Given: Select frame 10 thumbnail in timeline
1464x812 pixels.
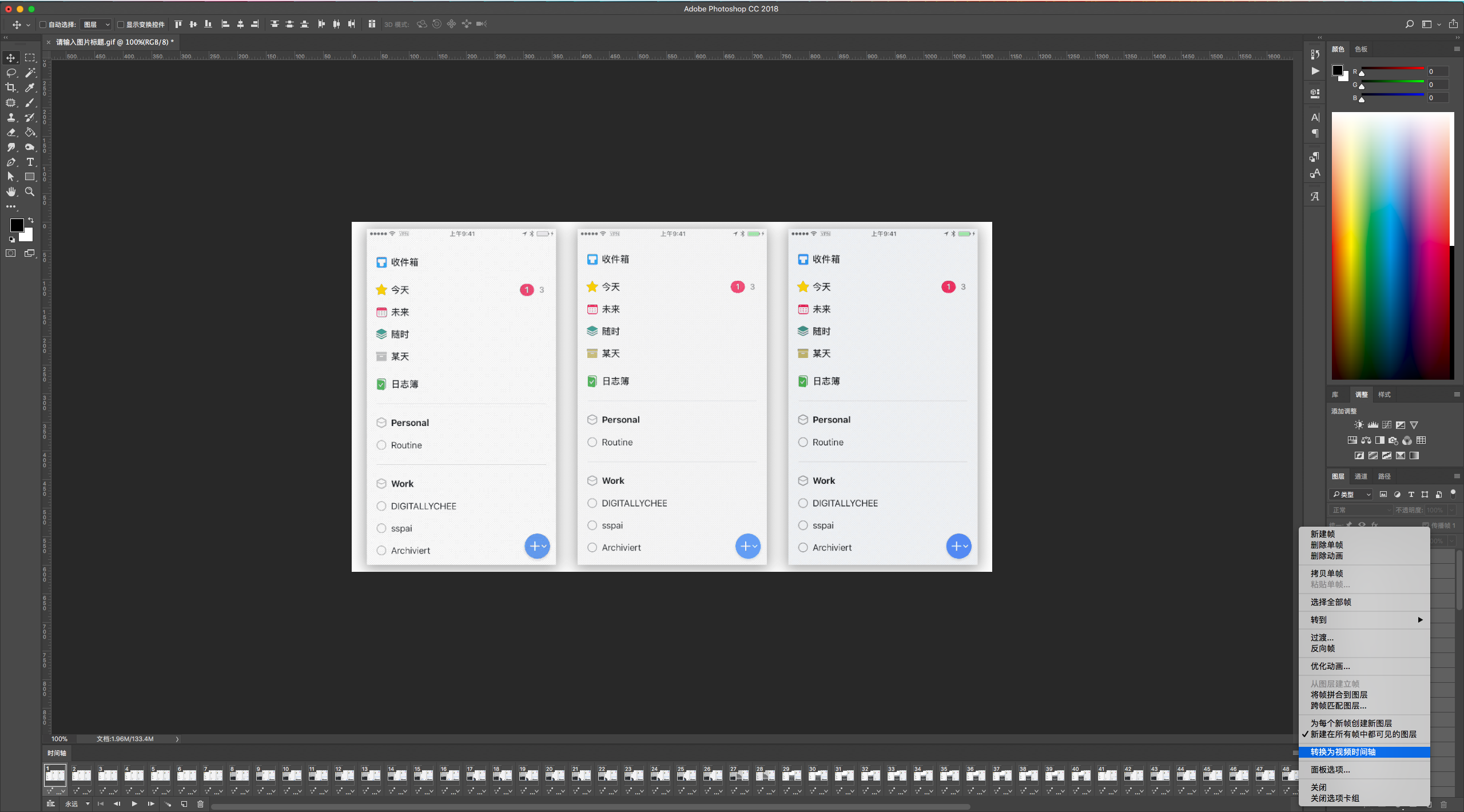Looking at the screenshot, I should (292, 775).
